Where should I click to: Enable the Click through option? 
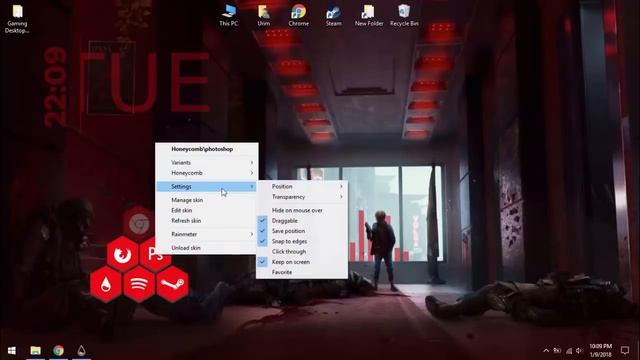click(302, 251)
